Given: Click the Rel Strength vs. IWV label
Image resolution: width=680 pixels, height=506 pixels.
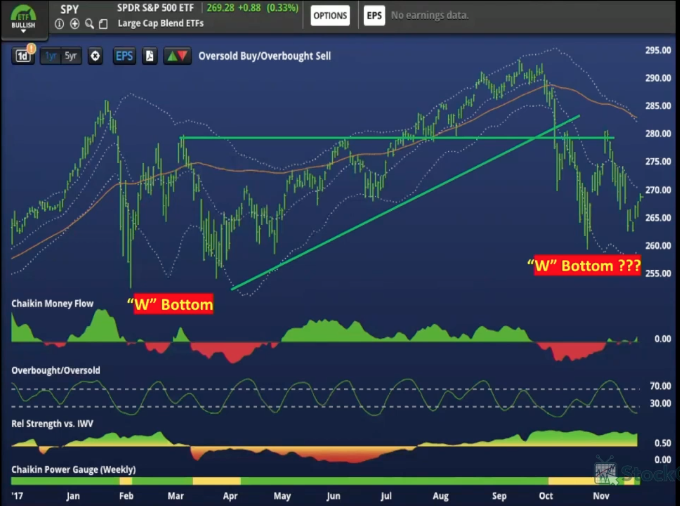Looking at the screenshot, I should click(x=52, y=424).
